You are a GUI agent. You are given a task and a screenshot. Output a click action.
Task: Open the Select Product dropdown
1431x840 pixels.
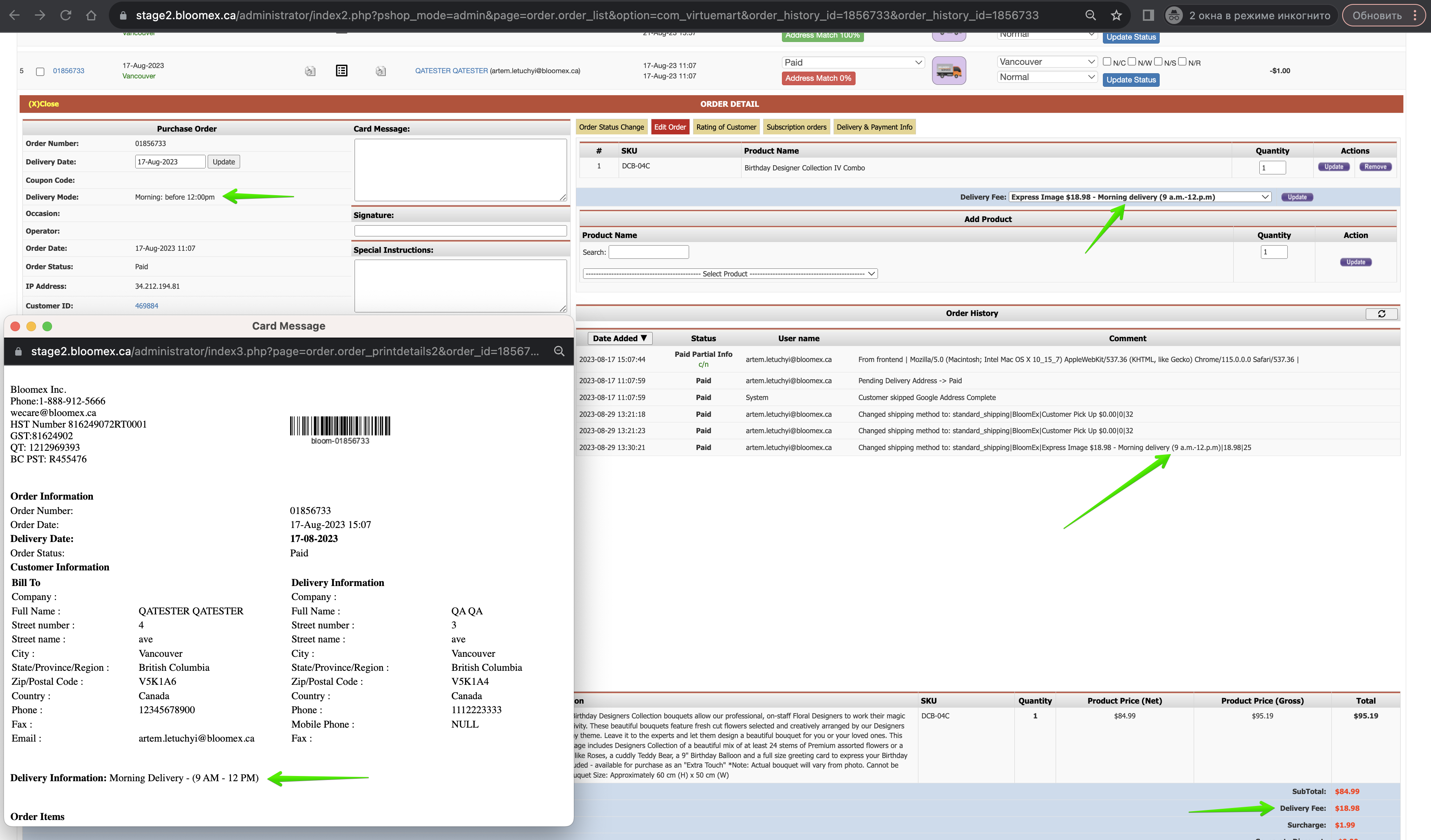(x=730, y=274)
